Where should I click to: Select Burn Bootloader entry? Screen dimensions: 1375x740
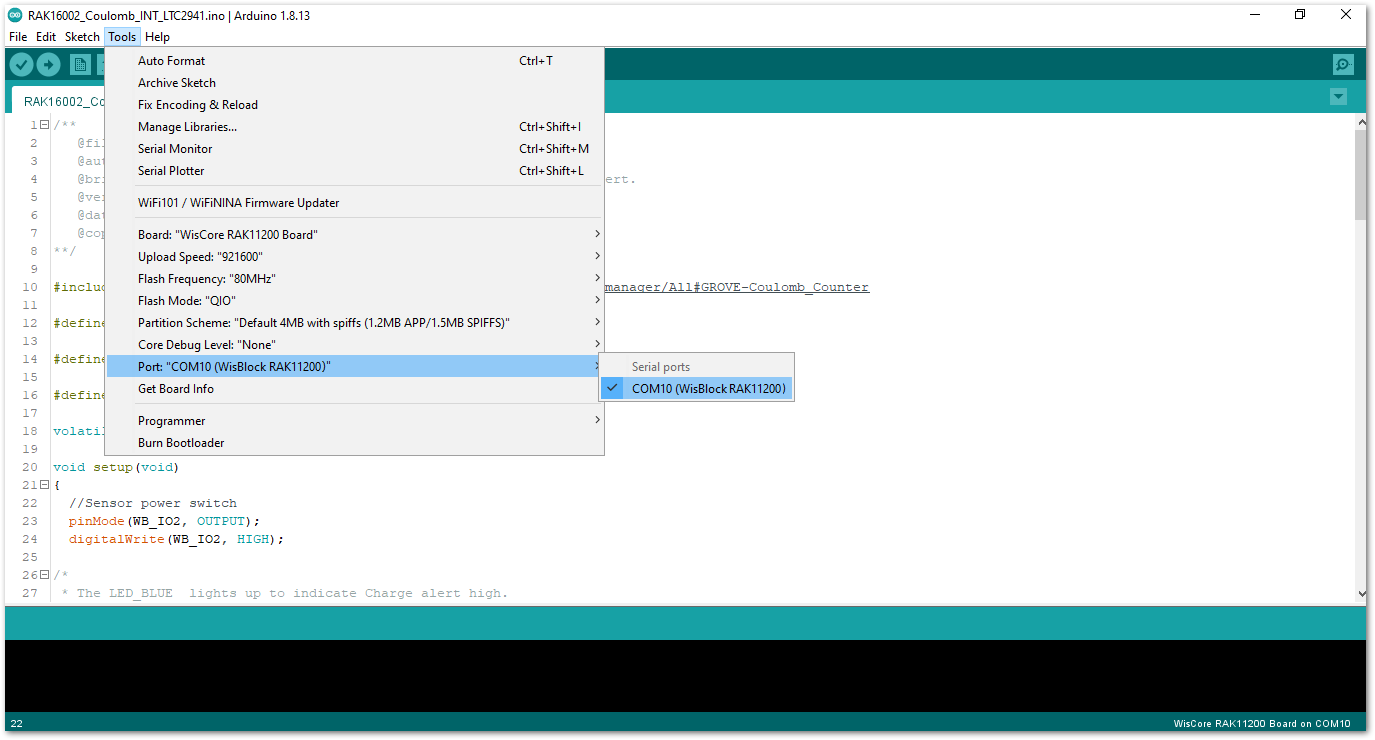(x=355, y=443)
